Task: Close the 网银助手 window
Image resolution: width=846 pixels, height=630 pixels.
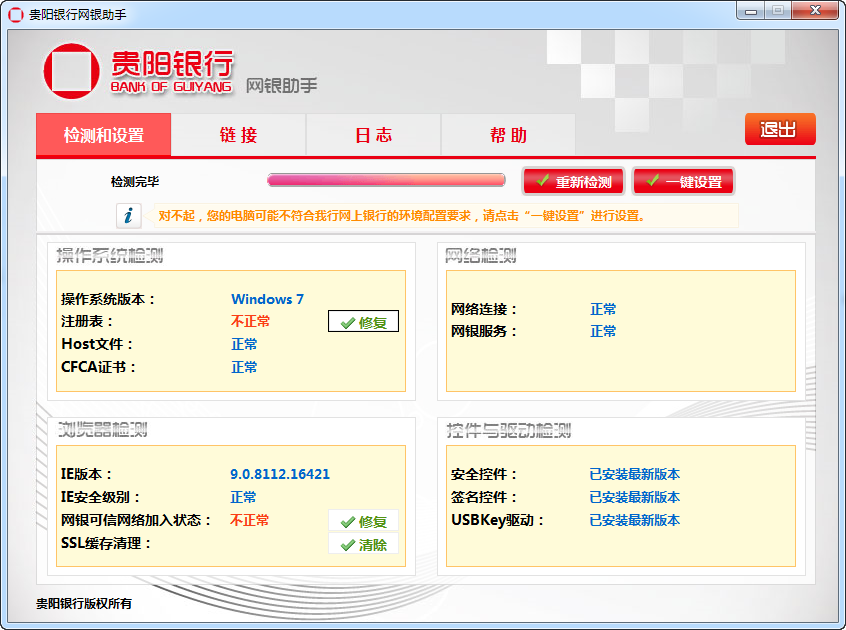Action: 815,11
